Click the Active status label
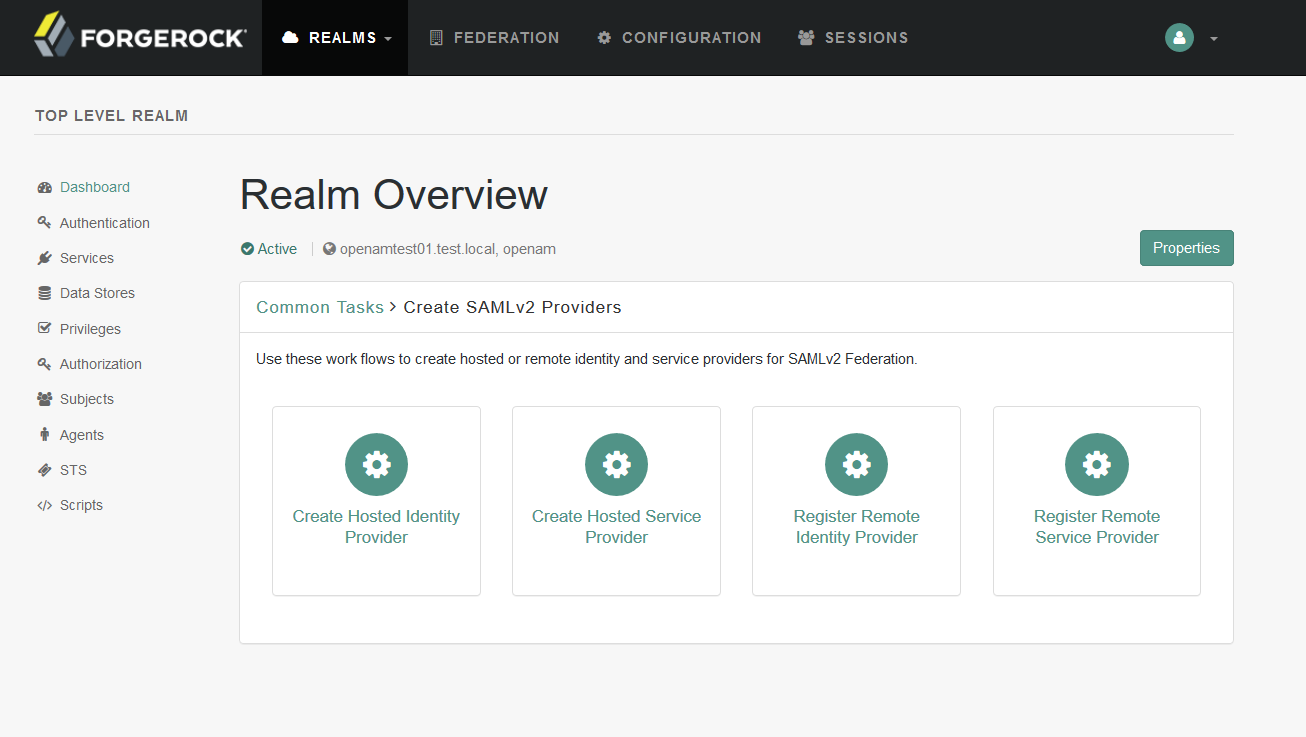Viewport: 1306px width, 737px height. (x=277, y=249)
